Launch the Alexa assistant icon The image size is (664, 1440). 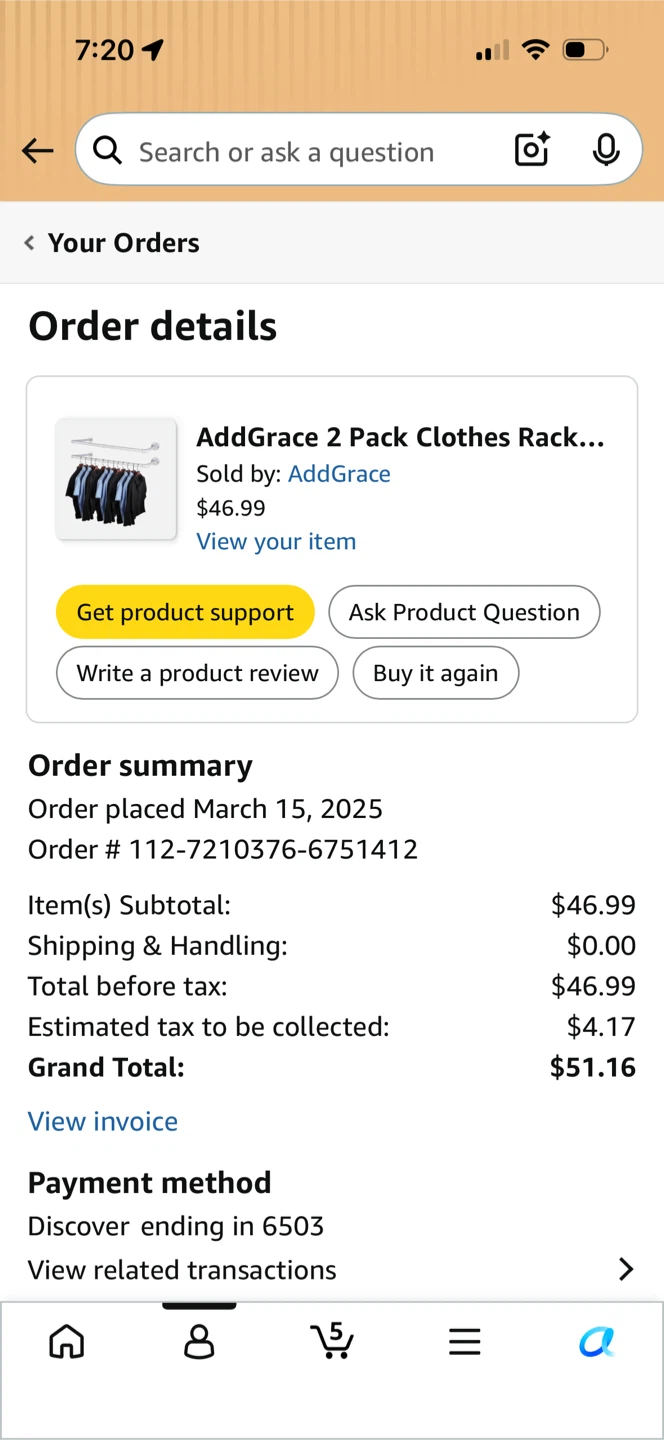[596, 1341]
